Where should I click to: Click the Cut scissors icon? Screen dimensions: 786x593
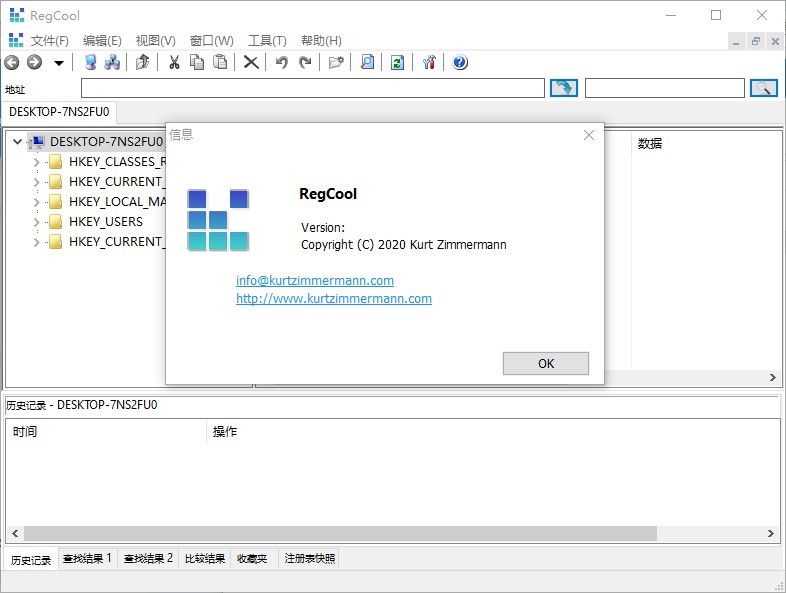point(174,62)
